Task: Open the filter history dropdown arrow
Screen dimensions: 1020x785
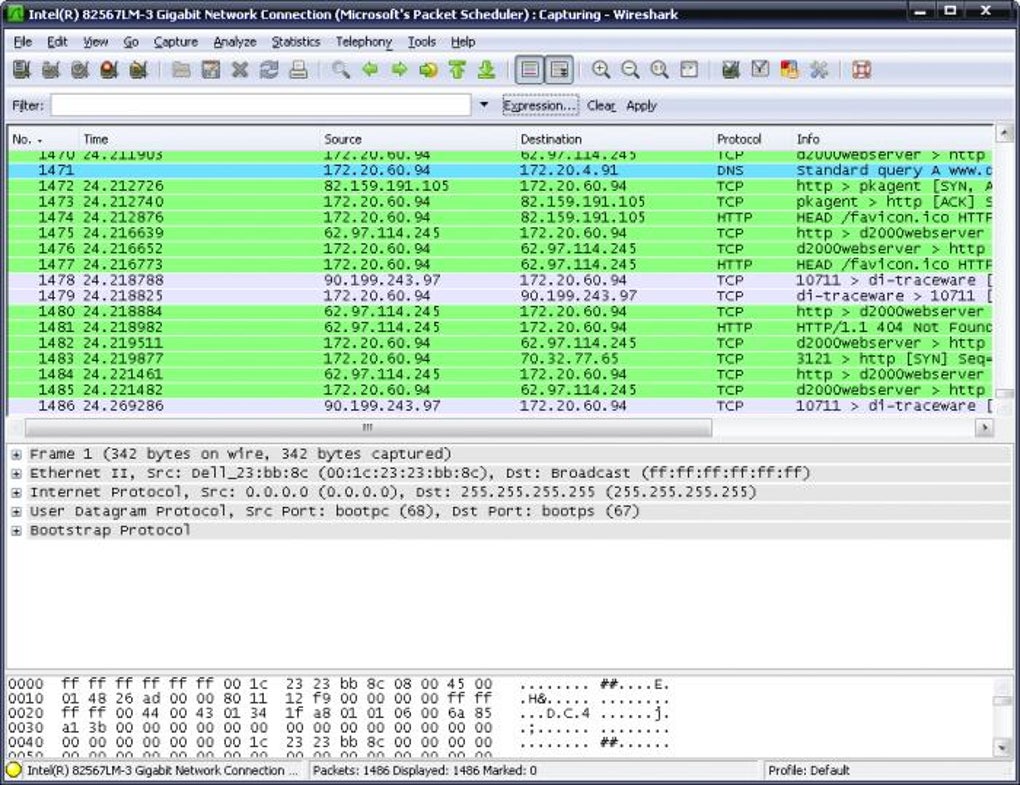Action: (x=484, y=105)
